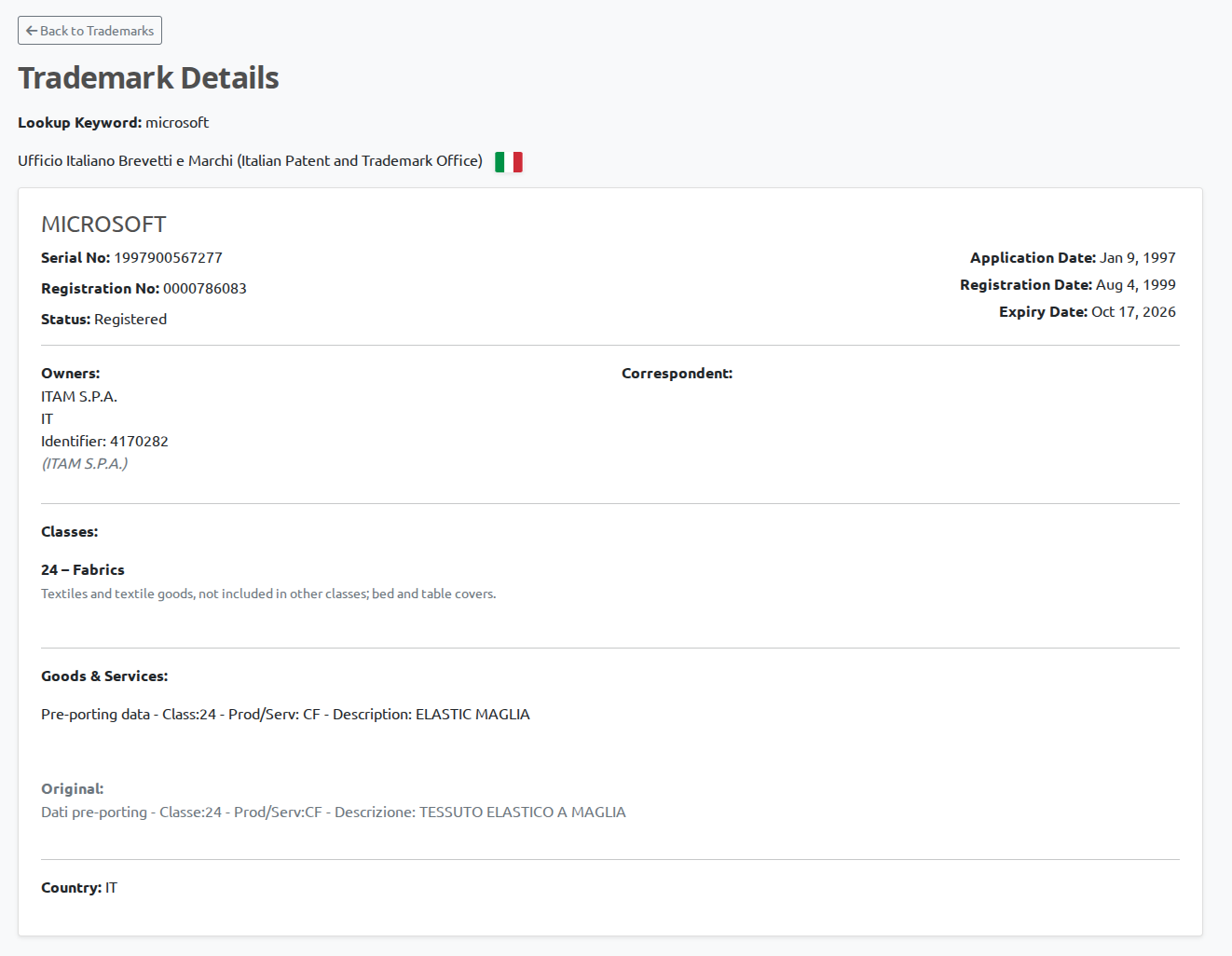Click the Italian Patent and Trademark Office text

[x=250, y=161]
